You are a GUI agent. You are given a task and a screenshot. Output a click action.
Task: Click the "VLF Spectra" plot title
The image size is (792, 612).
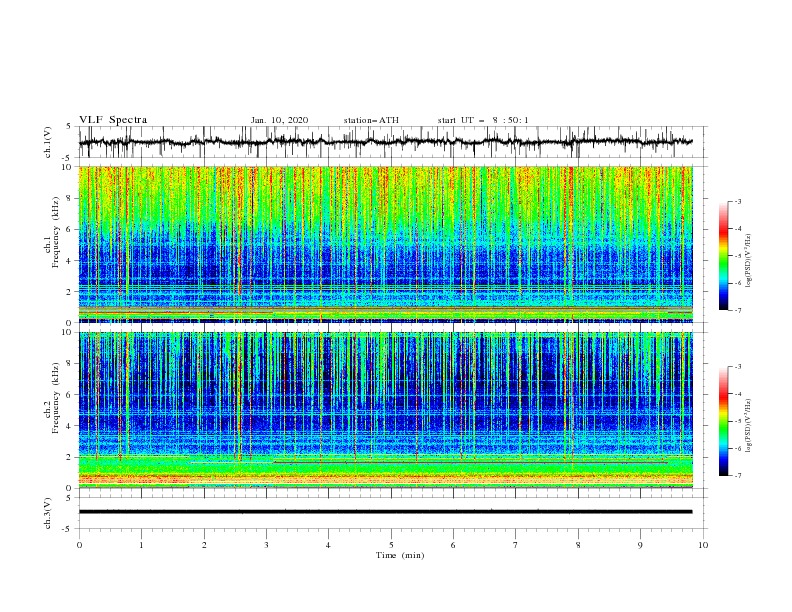[x=113, y=120]
